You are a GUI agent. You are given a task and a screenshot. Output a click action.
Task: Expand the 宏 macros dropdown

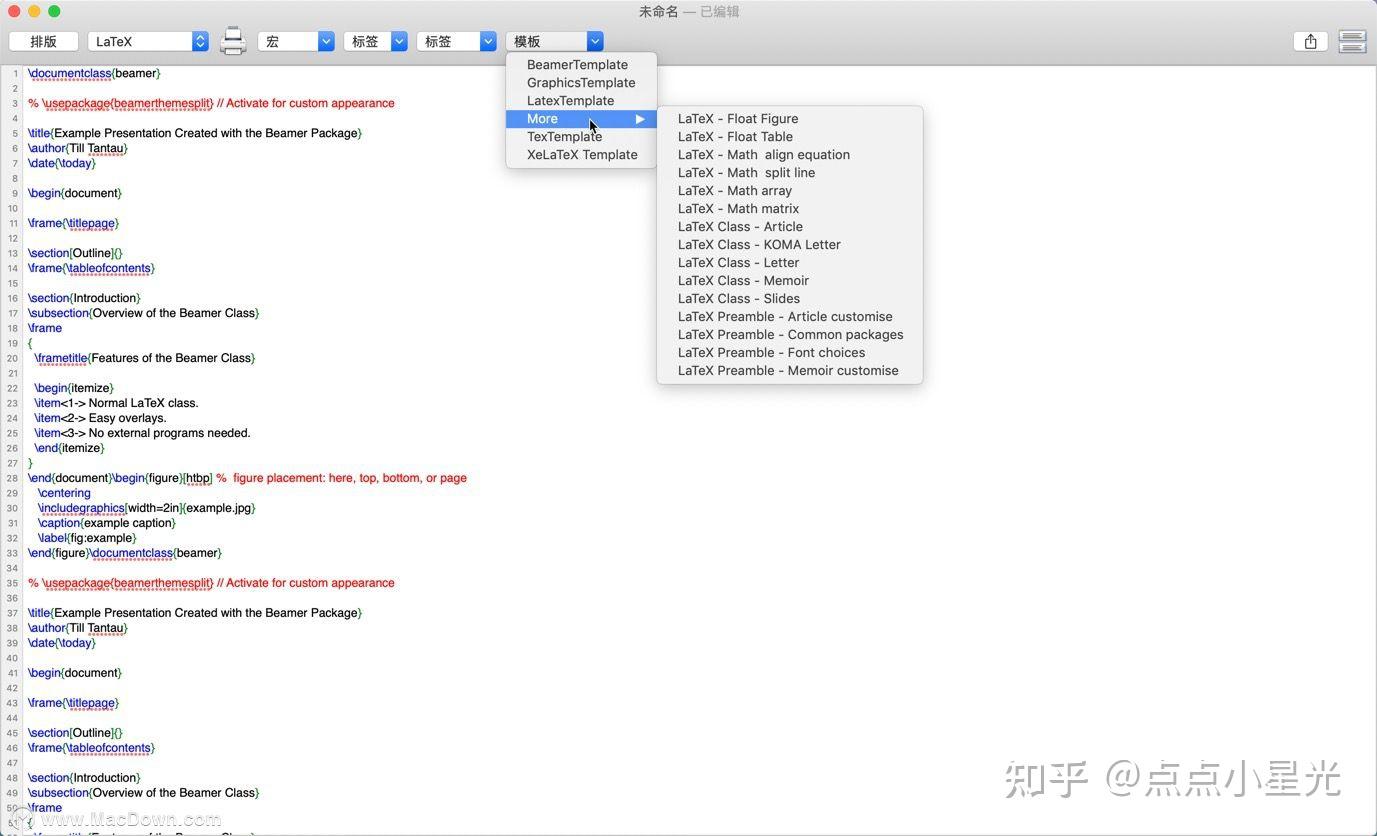click(x=296, y=41)
